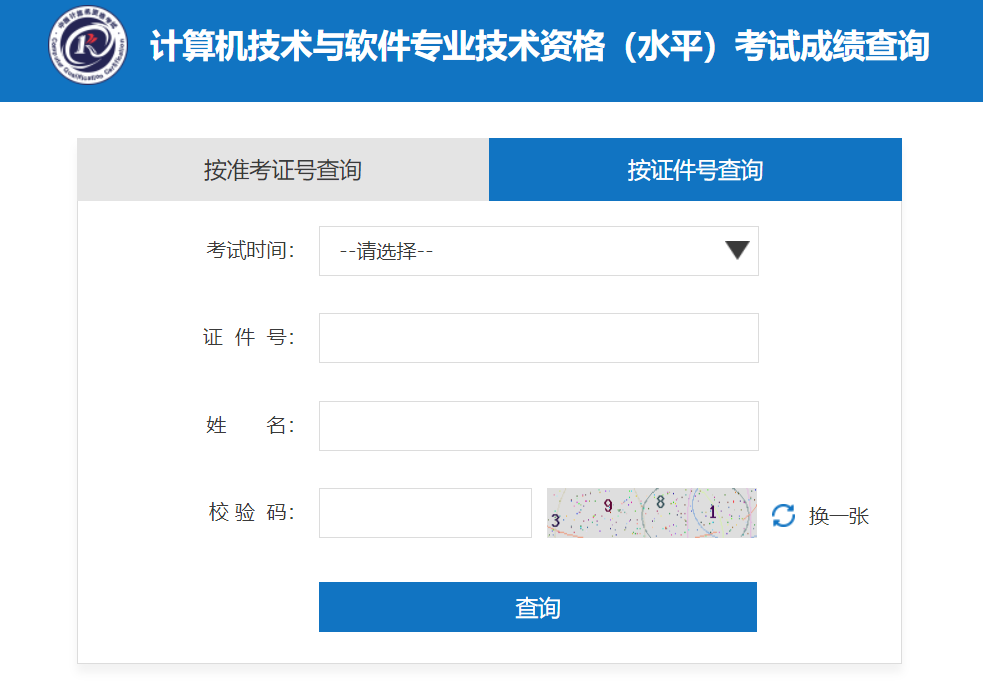Click into the 姓名 text box

[539, 426]
